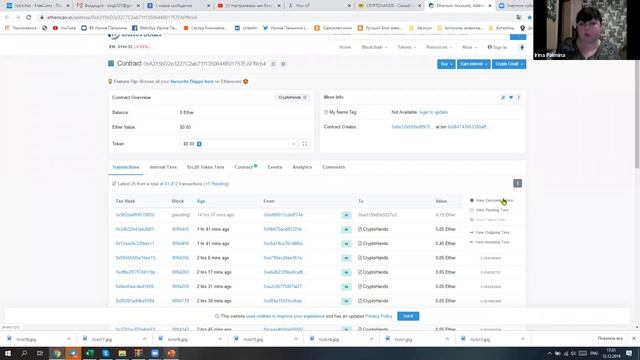The image size is (640, 360).
Task: Click the 'Показать все' downloads button
Action: pyautogui.click(x=610, y=339)
